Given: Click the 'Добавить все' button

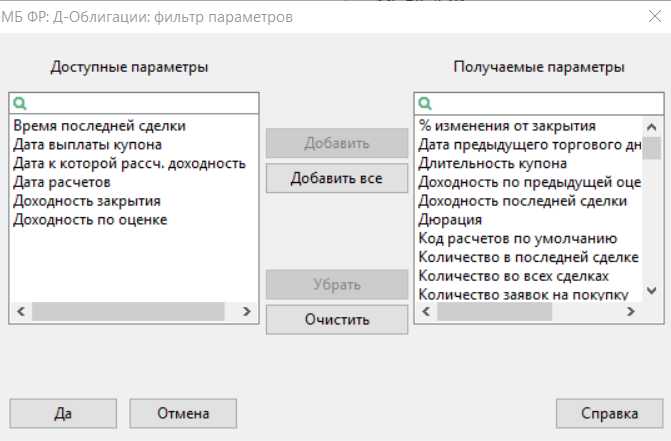Looking at the screenshot, I should click(323, 179).
